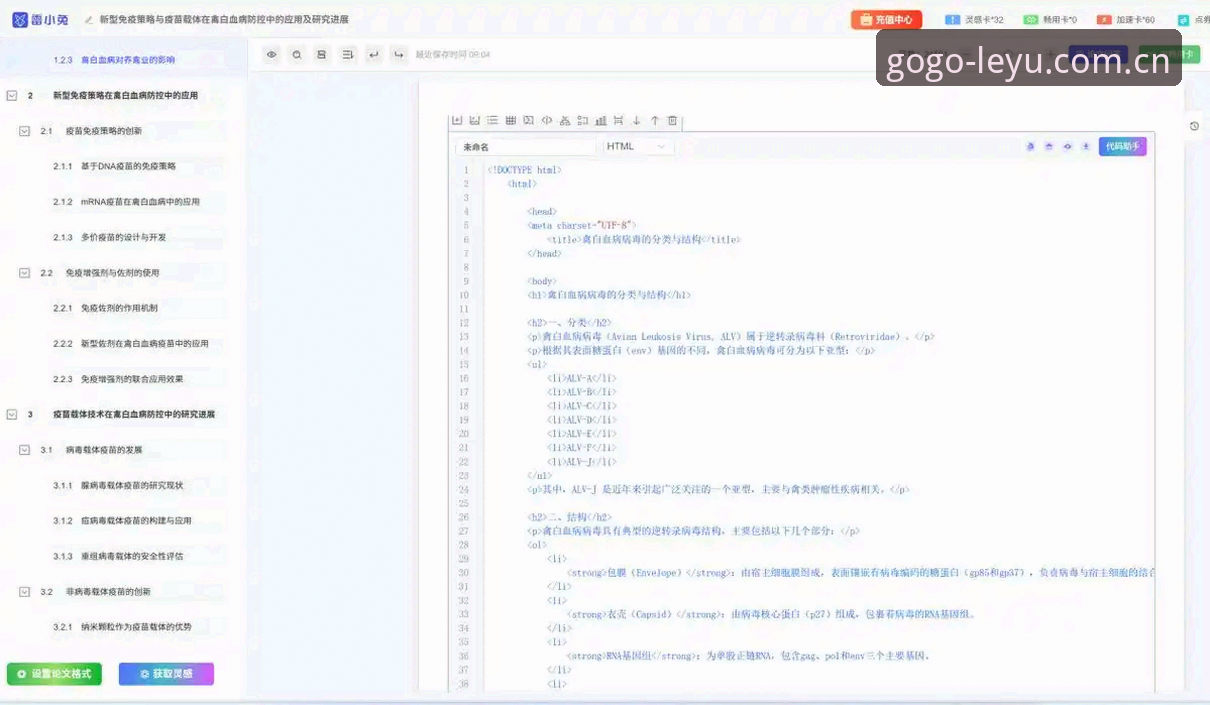Screen dimensions: 1210x705
Task: Click the angle-bracket code icon in block toolbar
Action: point(547,120)
